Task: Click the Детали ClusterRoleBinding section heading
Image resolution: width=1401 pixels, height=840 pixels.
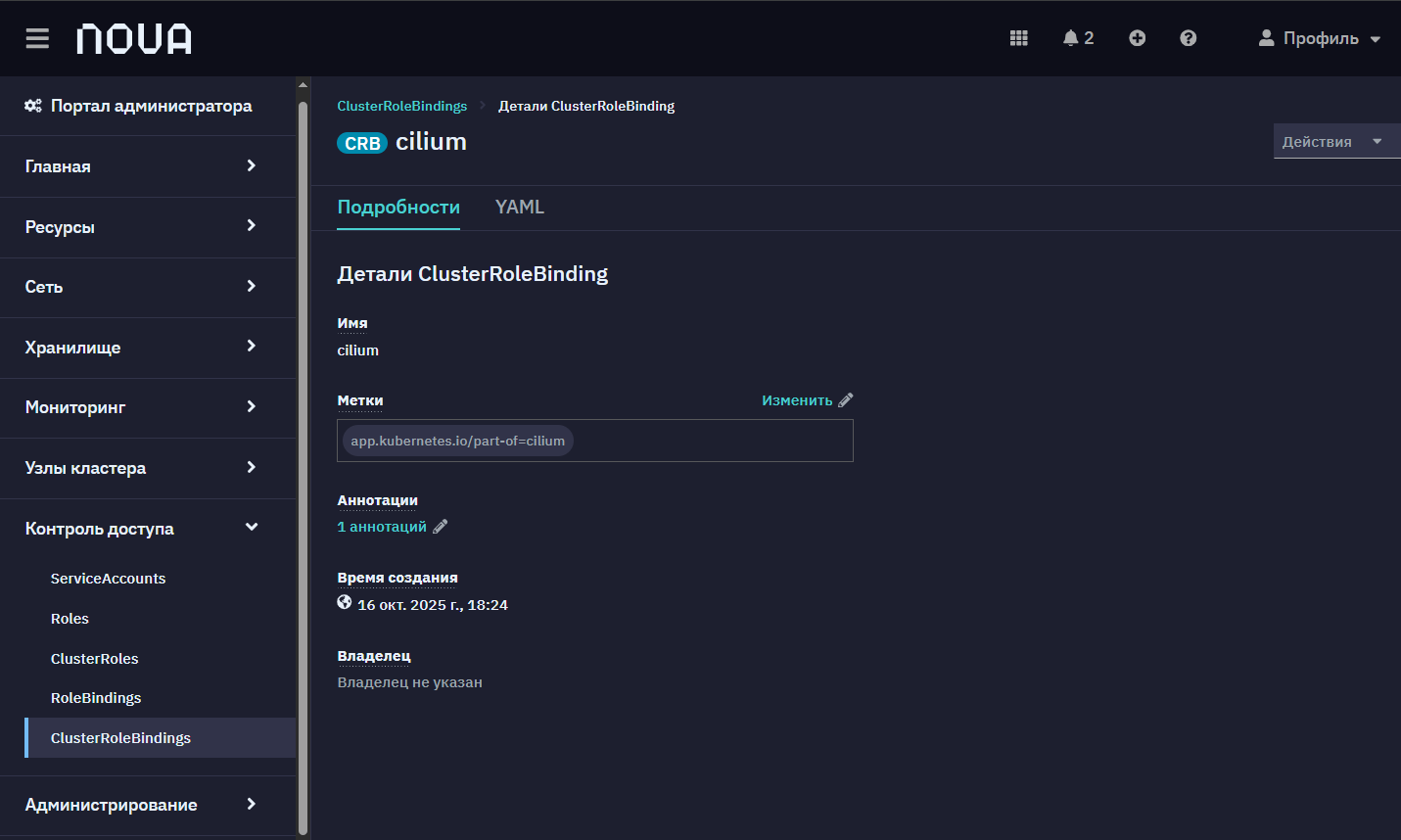Action: (473, 274)
